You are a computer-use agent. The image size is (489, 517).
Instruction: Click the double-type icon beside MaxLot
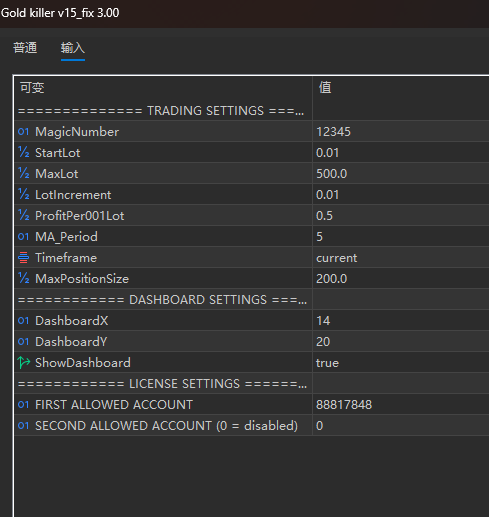24,174
